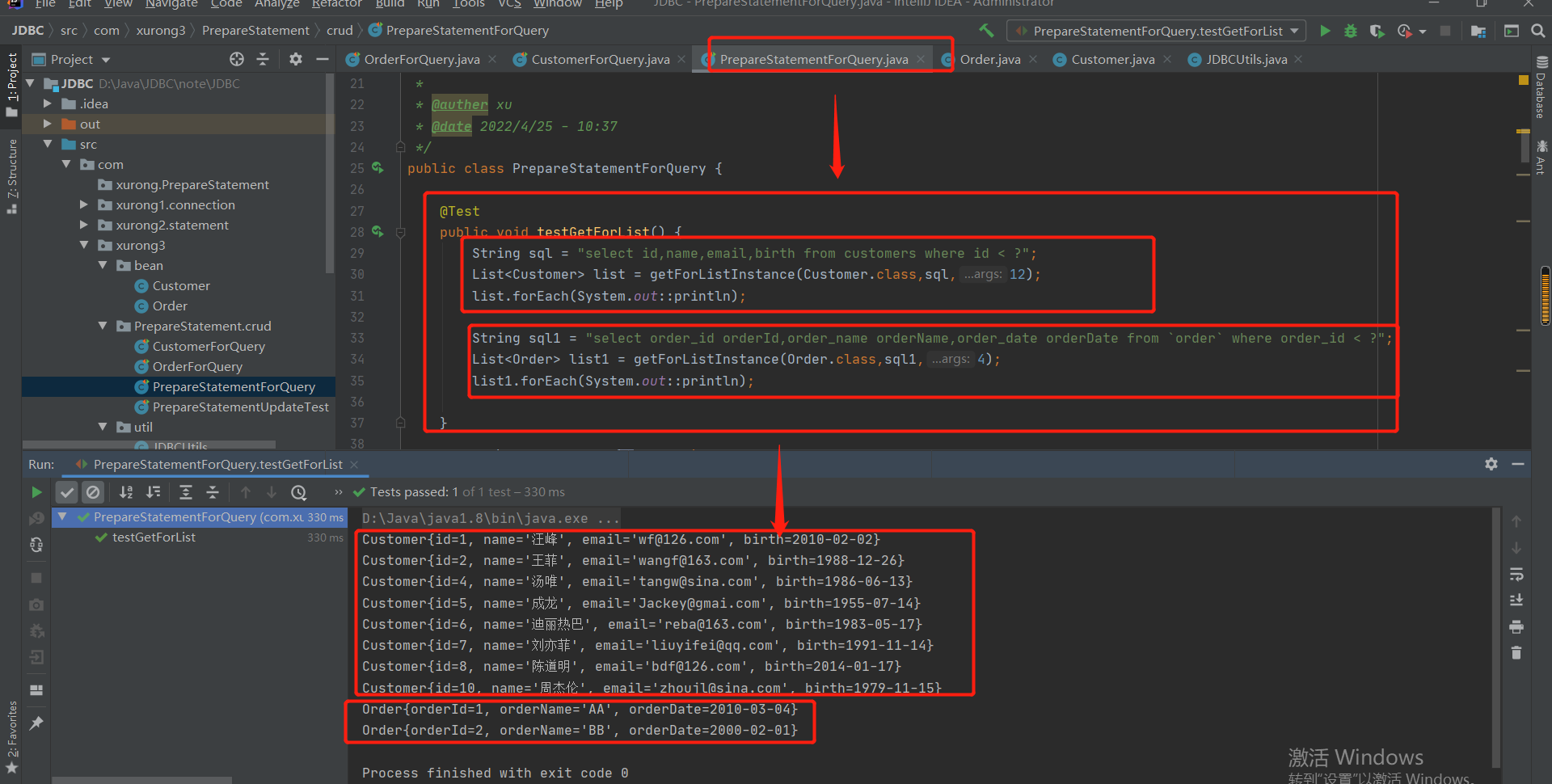The width and height of the screenshot is (1552, 784).
Task: Toggle Show Ignored tests button
Action: point(94,491)
